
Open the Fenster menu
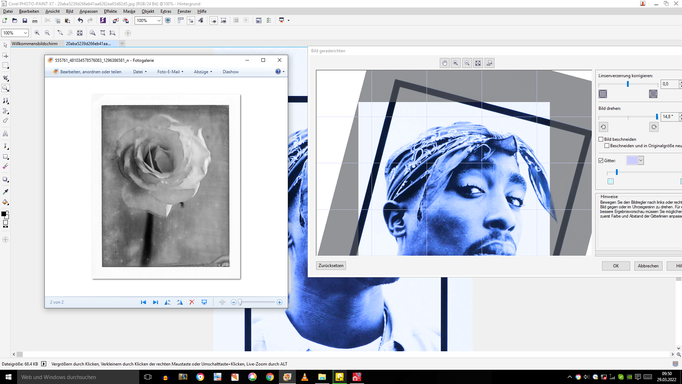184,11
